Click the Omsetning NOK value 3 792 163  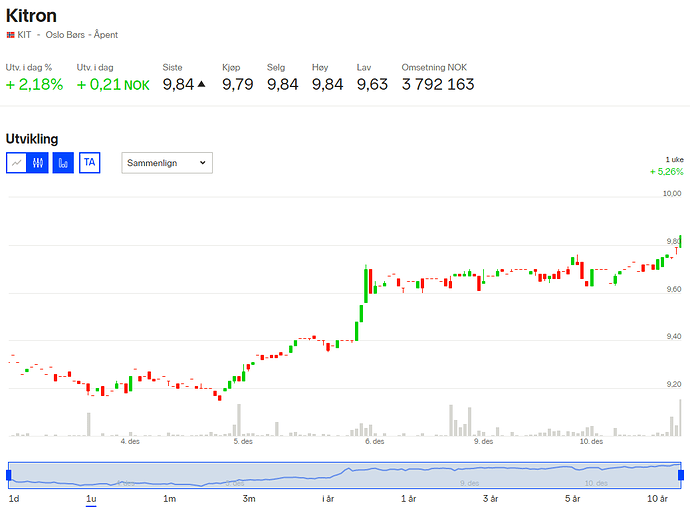pos(438,85)
